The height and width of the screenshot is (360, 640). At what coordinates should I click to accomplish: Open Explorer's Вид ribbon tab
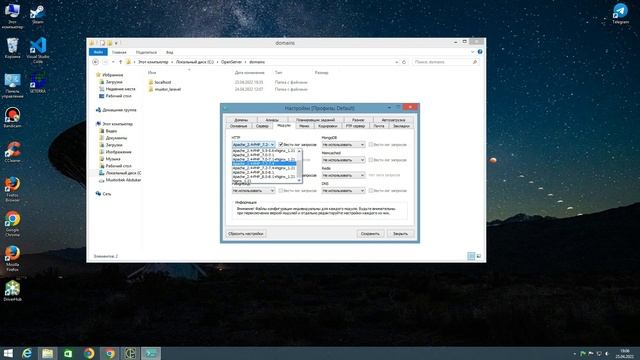point(169,52)
